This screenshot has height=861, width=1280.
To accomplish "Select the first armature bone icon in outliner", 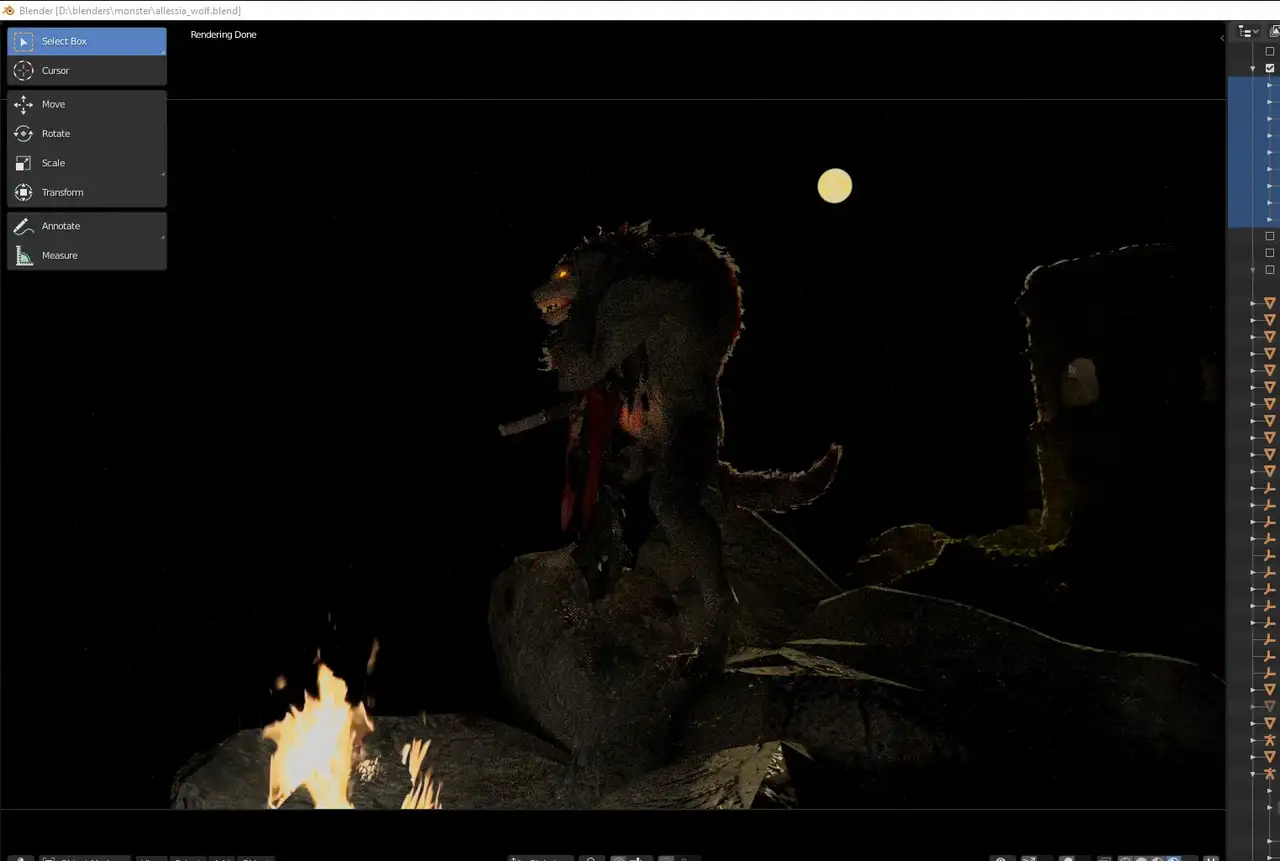I will (1270, 488).
